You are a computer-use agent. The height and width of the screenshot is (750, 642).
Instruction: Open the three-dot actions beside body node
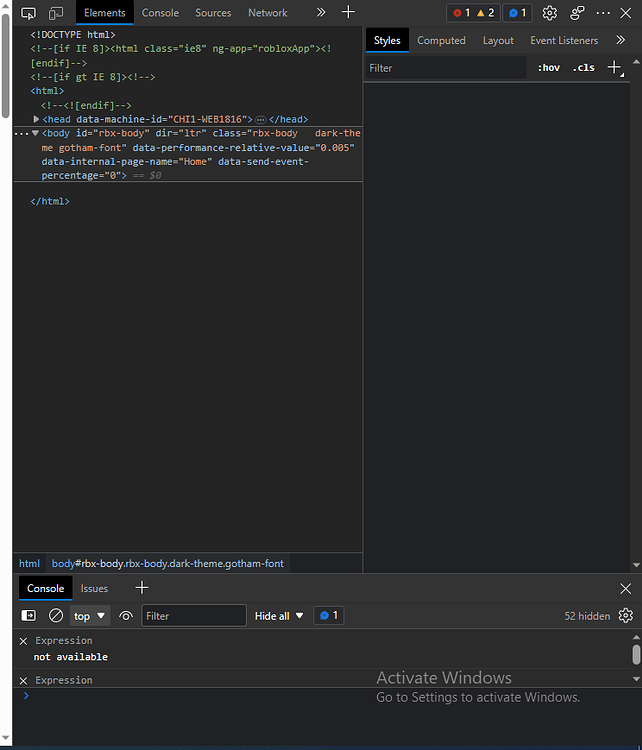22,134
